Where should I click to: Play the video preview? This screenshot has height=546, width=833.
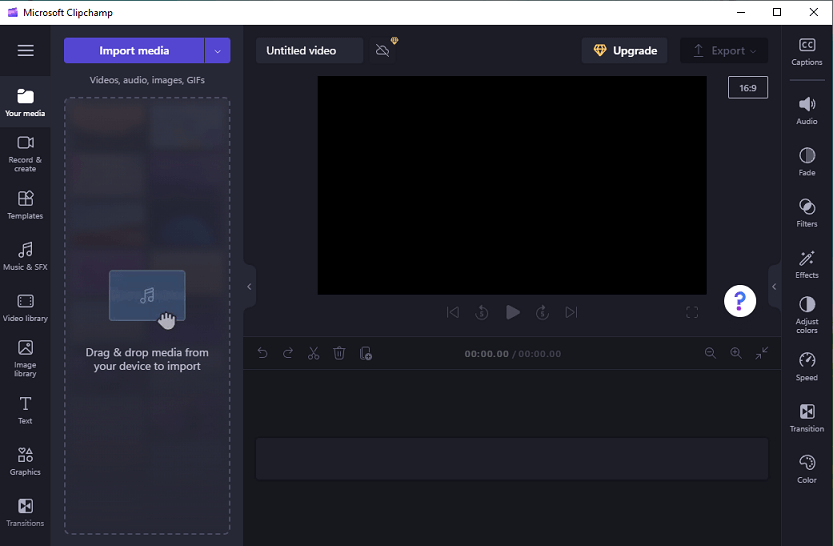513,312
